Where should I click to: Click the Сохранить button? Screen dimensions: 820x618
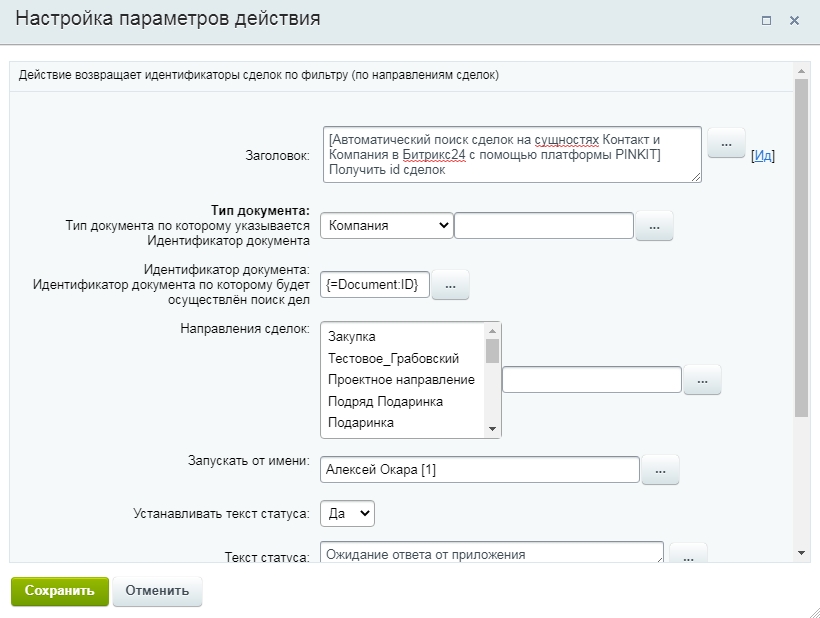pyautogui.click(x=60, y=591)
